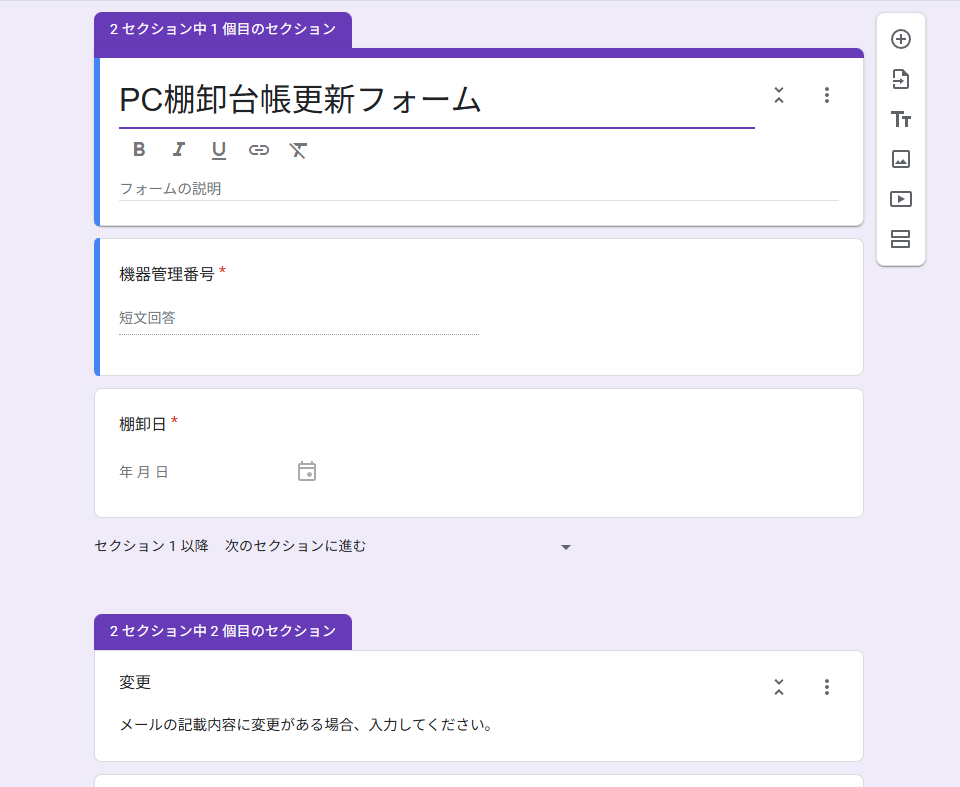
Task: Collapse the first section header
Action: point(779,95)
